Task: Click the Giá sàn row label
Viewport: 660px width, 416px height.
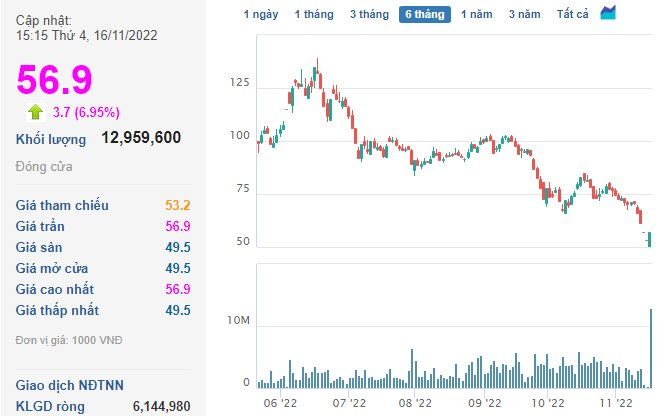Action: (39, 247)
